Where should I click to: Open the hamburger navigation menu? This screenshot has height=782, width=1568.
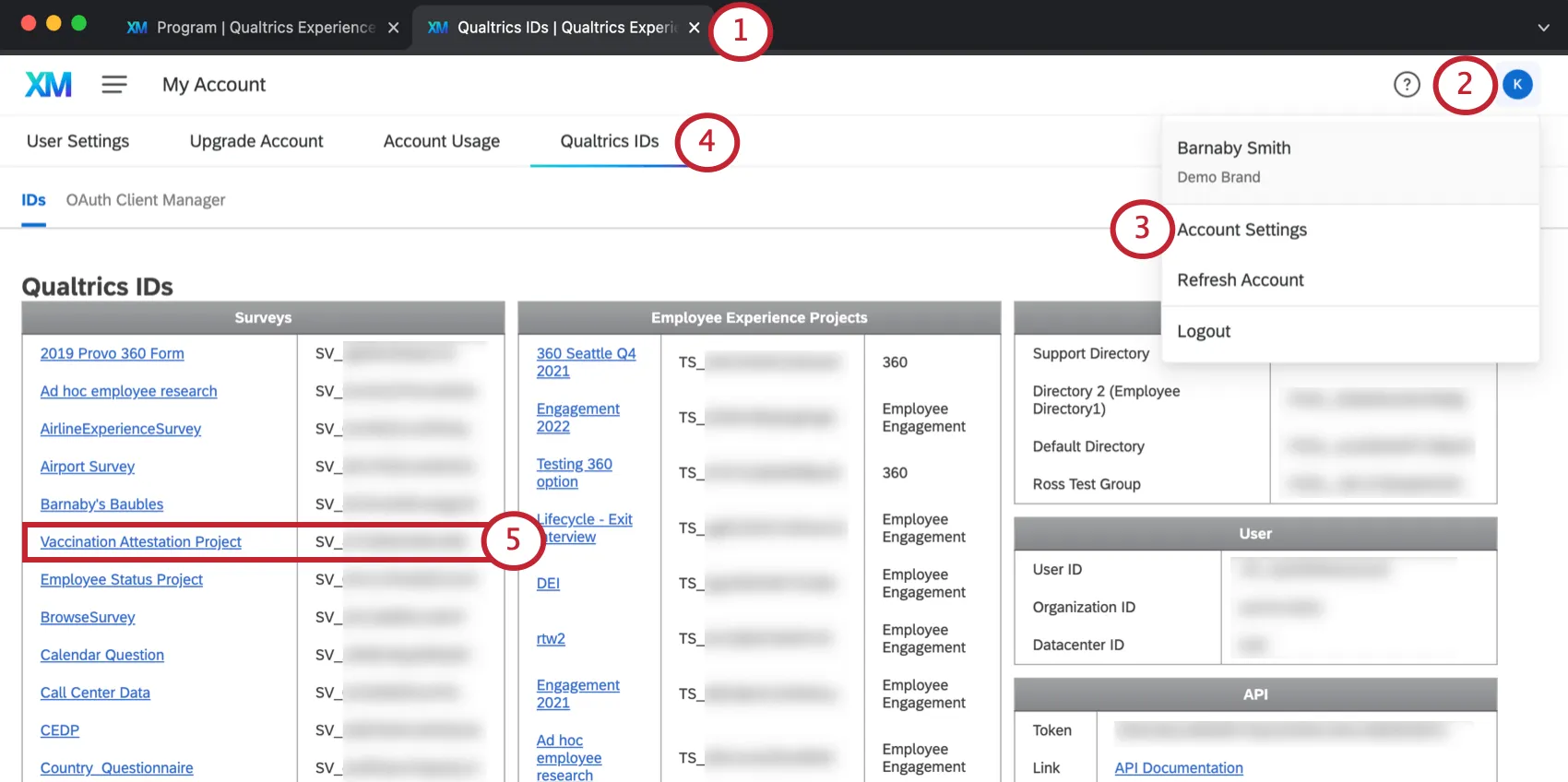click(114, 85)
